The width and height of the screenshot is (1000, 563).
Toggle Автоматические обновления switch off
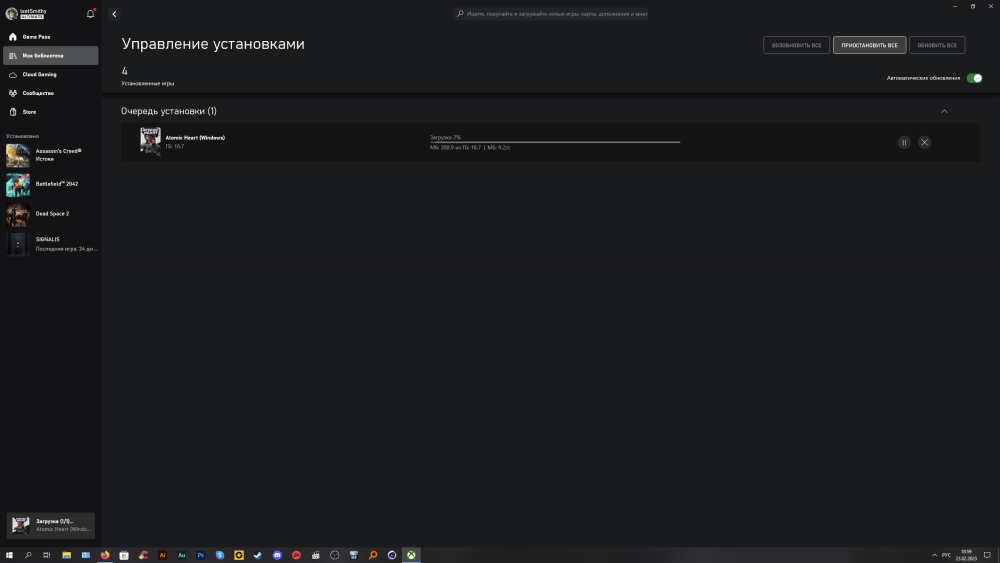[974, 78]
